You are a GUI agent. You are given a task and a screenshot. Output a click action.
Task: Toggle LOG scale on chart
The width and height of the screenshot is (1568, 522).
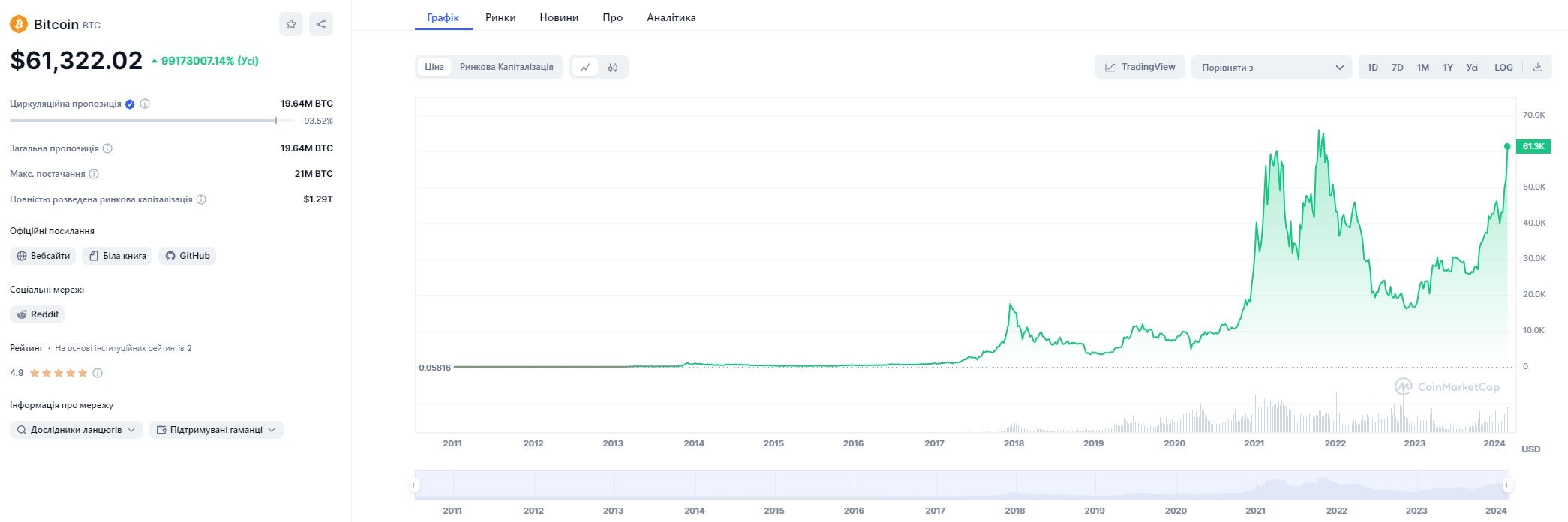pyautogui.click(x=1503, y=67)
